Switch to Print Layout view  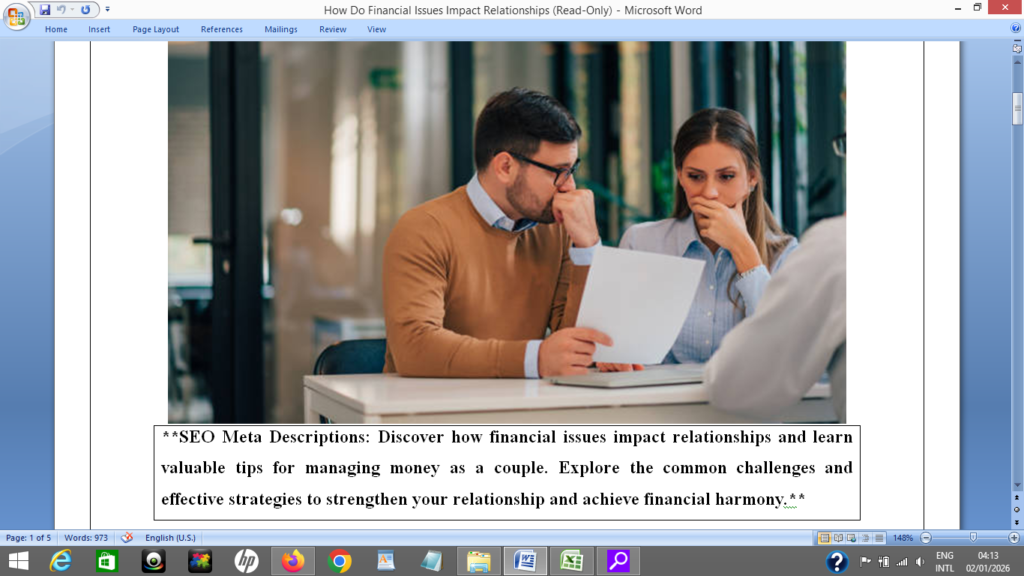824,538
